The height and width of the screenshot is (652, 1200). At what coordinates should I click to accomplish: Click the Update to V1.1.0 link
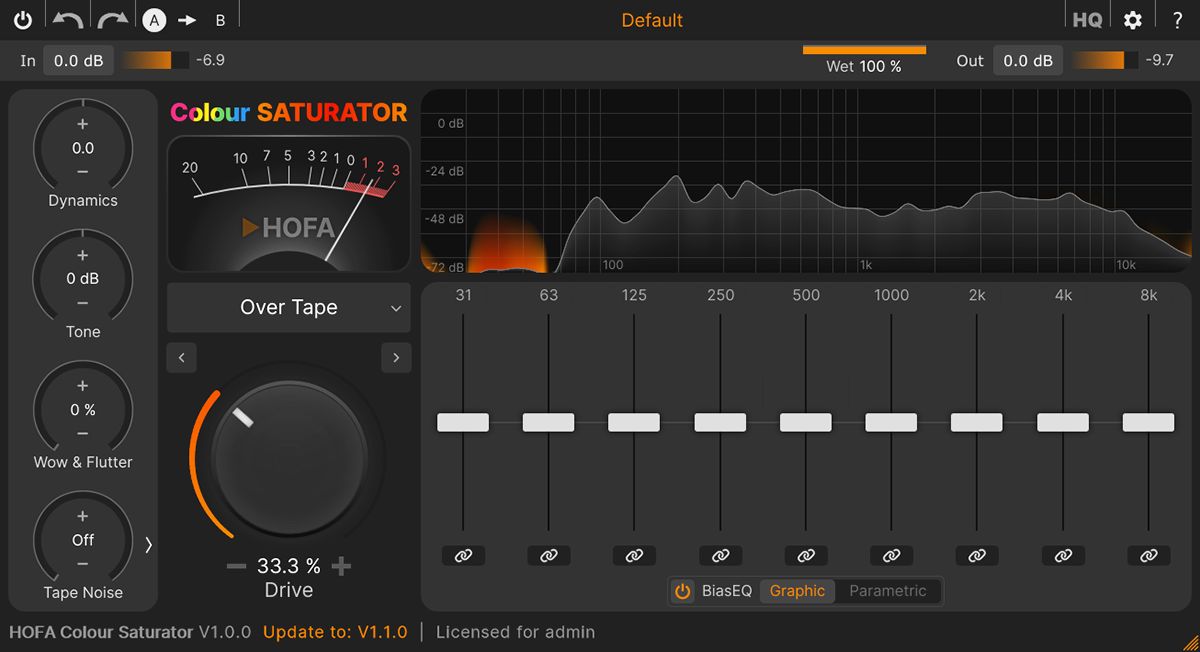point(335,632)
